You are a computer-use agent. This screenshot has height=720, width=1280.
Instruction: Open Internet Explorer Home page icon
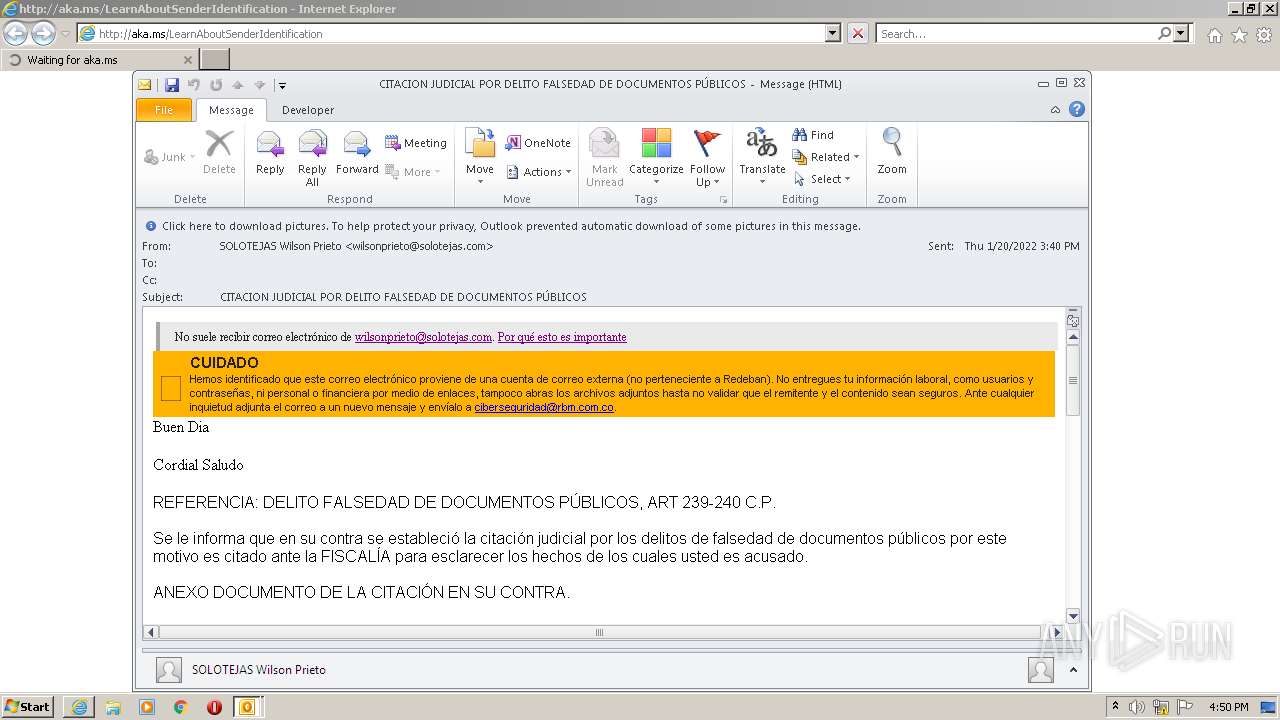[x=1214, y=35]
